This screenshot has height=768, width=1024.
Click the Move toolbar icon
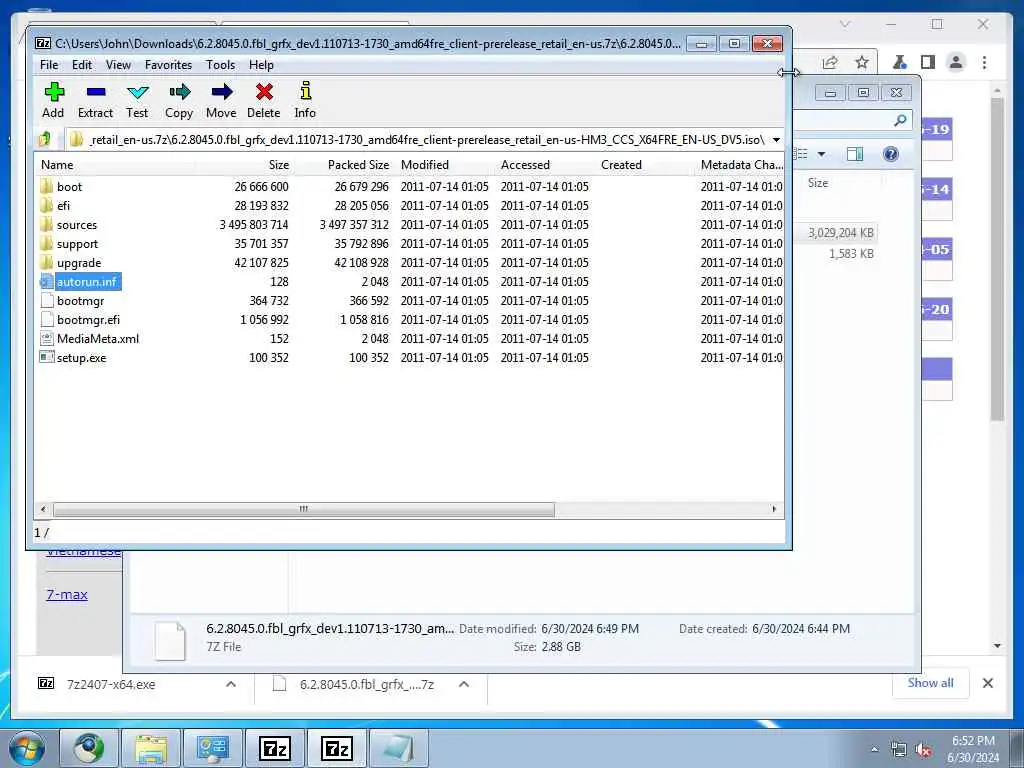221,99
